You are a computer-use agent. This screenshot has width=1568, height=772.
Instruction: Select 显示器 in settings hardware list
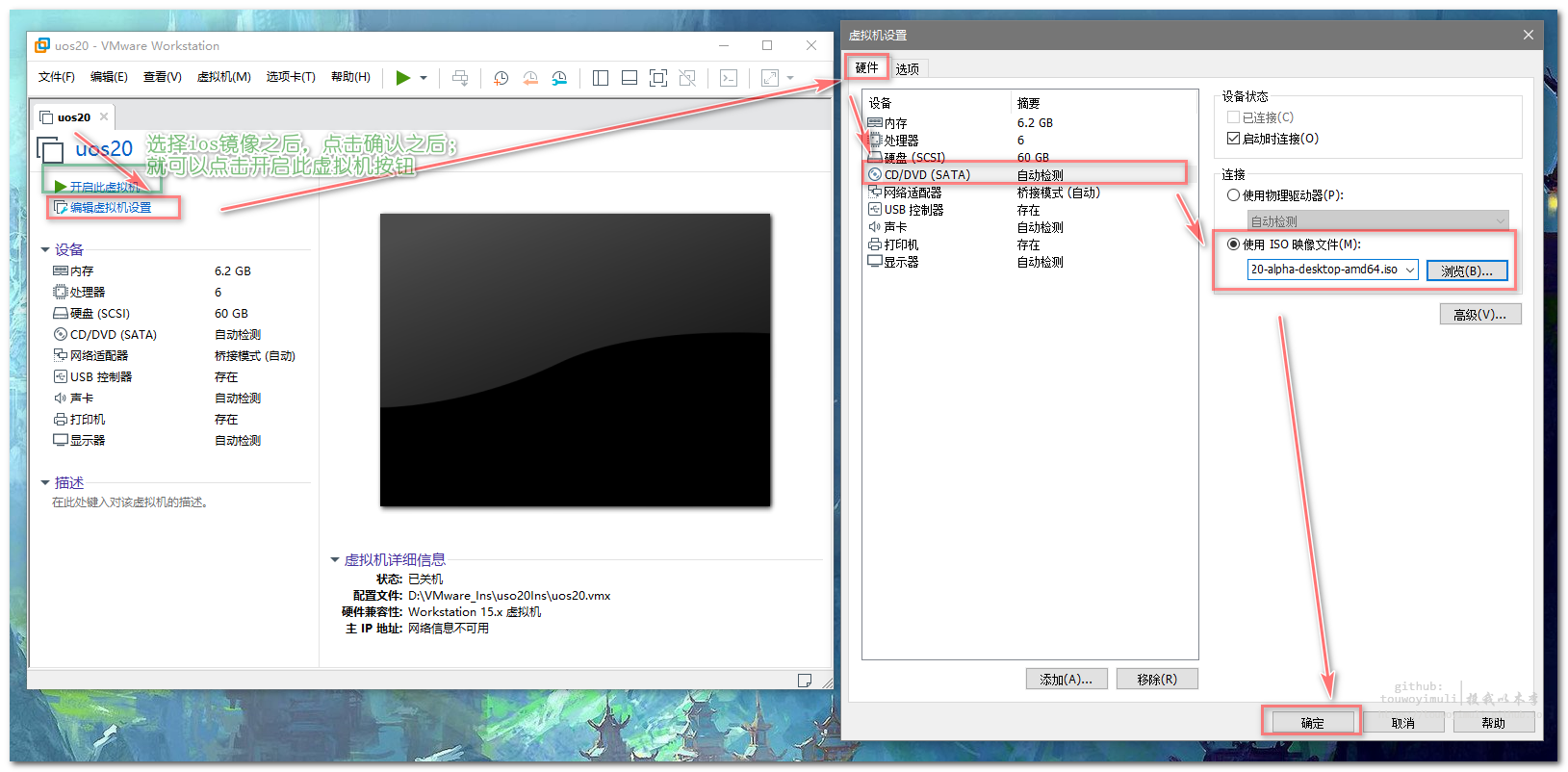(x=1031, y=262)
